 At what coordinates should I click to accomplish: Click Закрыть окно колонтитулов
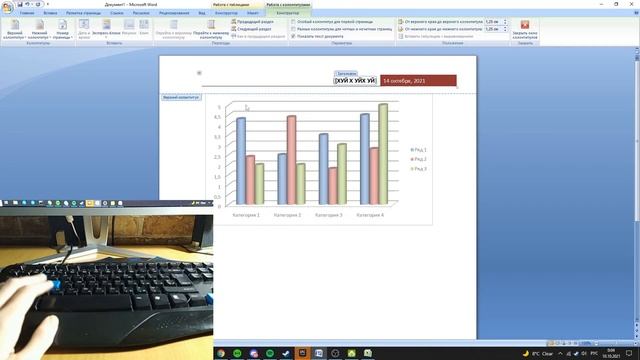click(525, 29)
